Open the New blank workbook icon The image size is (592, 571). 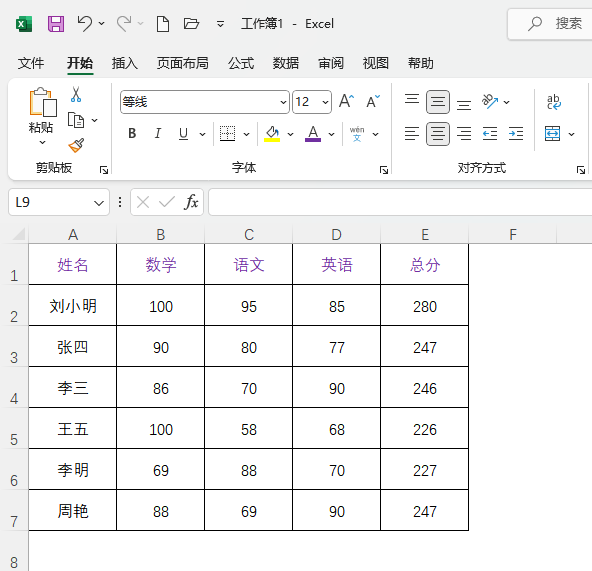tap(163, 24)
